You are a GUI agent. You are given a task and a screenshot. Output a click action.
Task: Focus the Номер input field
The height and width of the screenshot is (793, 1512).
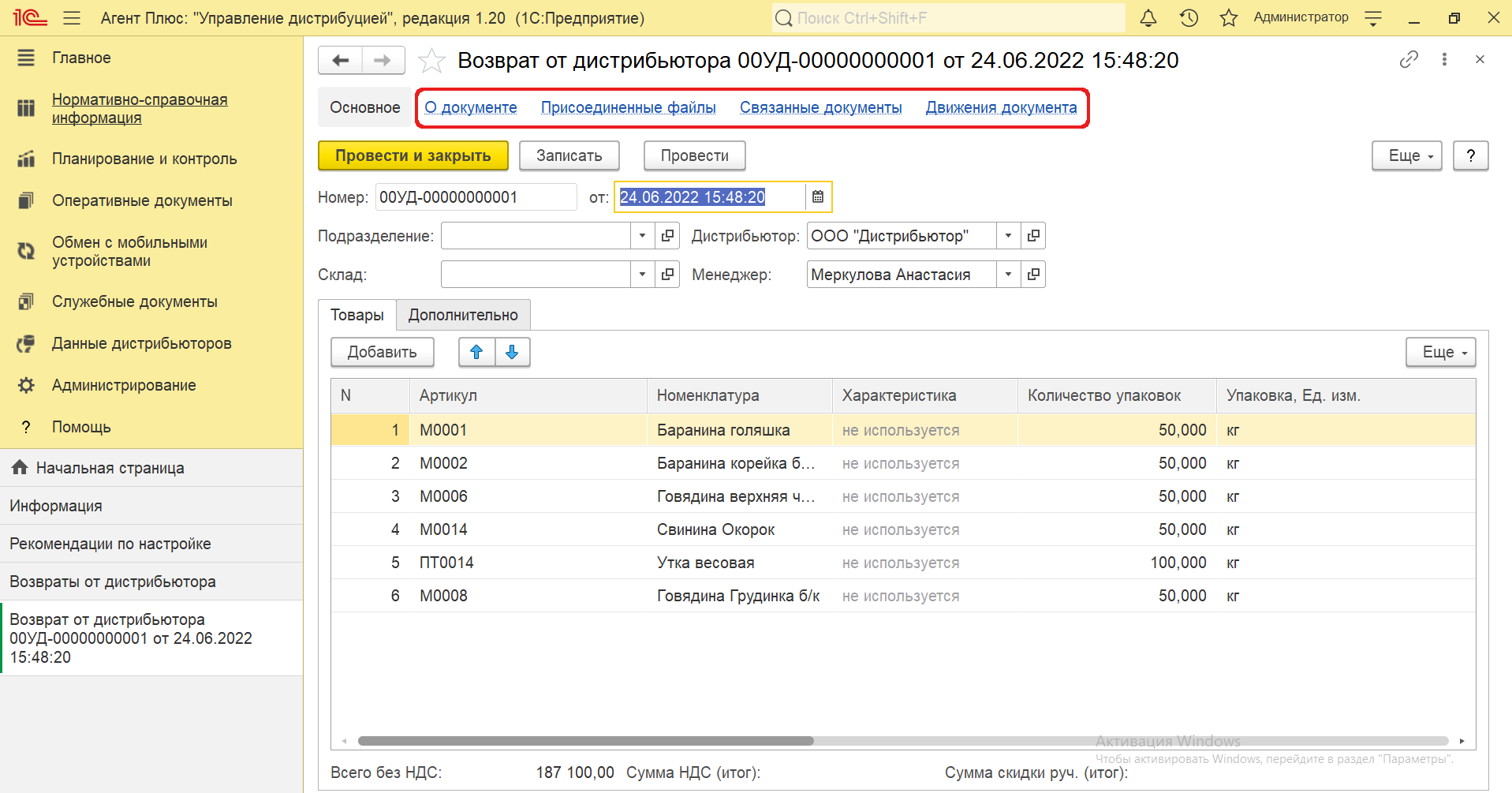[476, 197]
